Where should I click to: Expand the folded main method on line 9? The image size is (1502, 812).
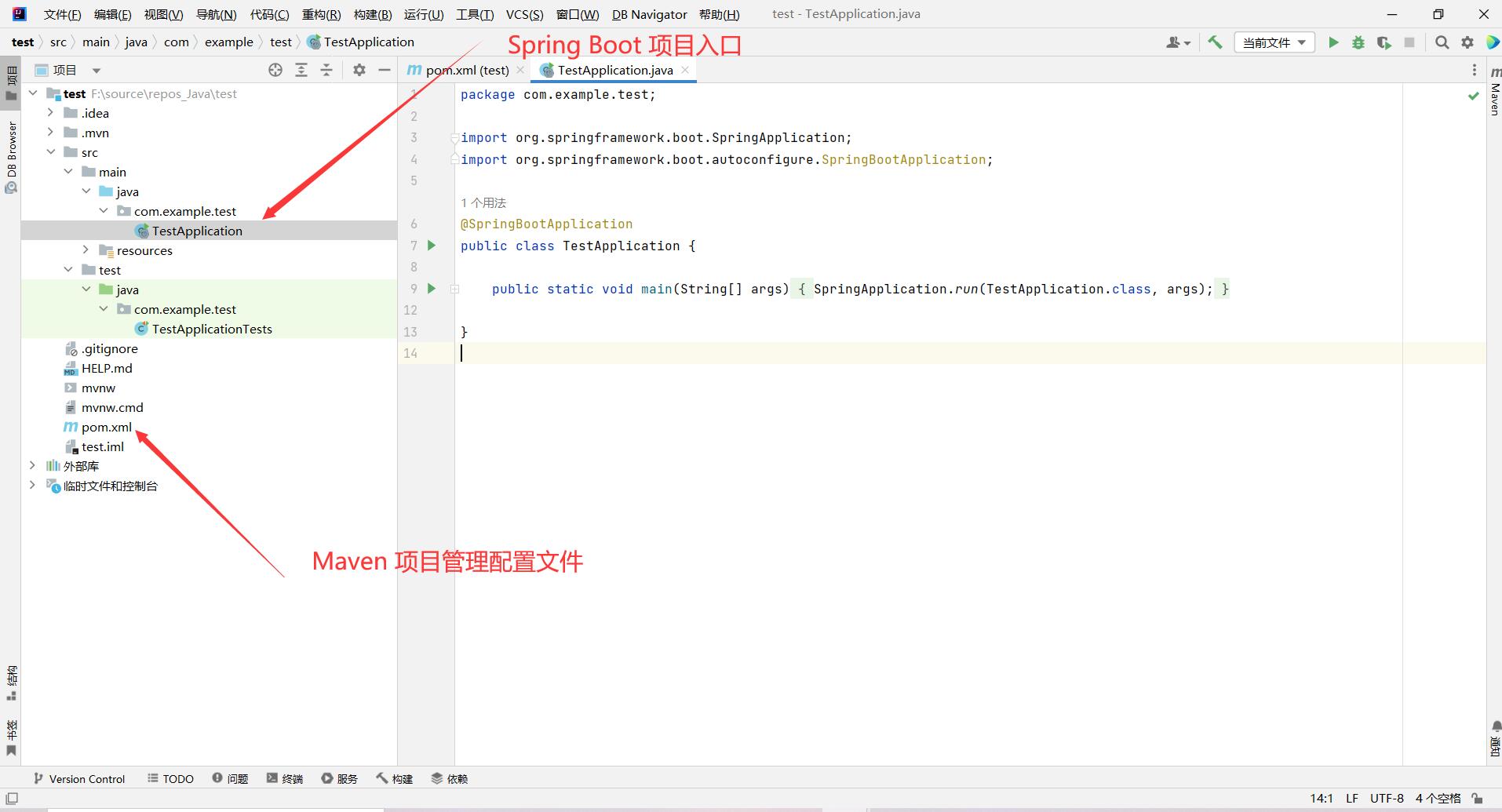click(x=454, y=289)
